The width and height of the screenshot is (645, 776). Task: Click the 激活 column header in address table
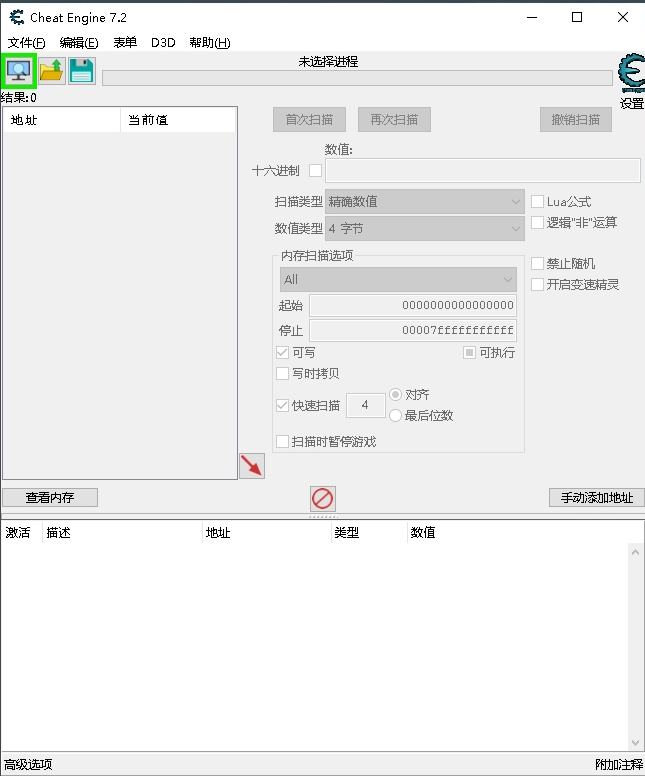21,533
